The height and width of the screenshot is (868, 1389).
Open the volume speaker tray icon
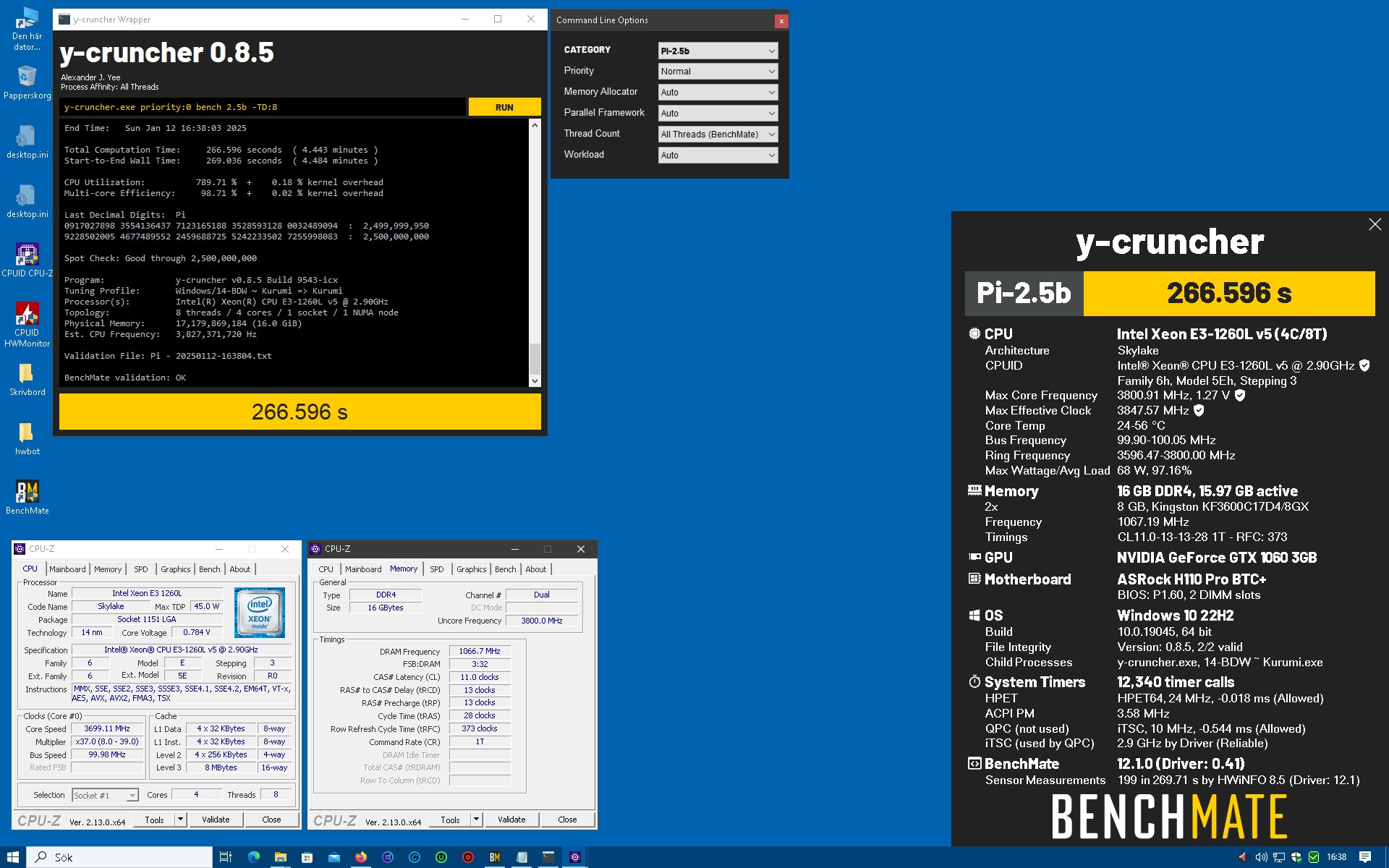1261,857
